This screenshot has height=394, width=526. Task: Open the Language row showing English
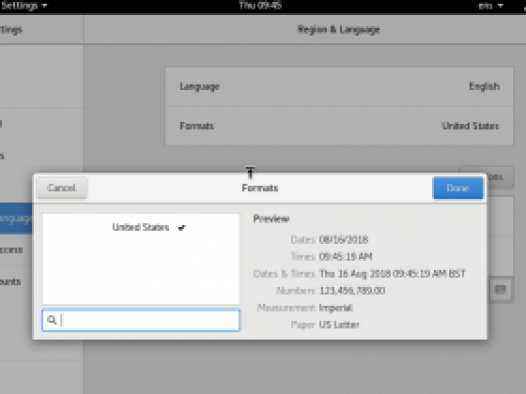pyautogui.click(x=339, y=87)
